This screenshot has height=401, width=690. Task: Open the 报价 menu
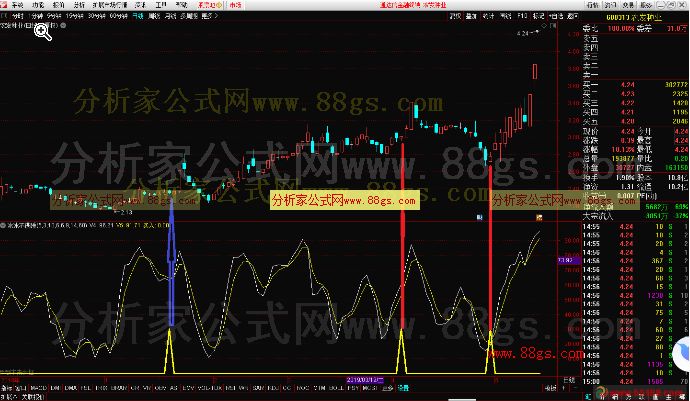(59, 5)
